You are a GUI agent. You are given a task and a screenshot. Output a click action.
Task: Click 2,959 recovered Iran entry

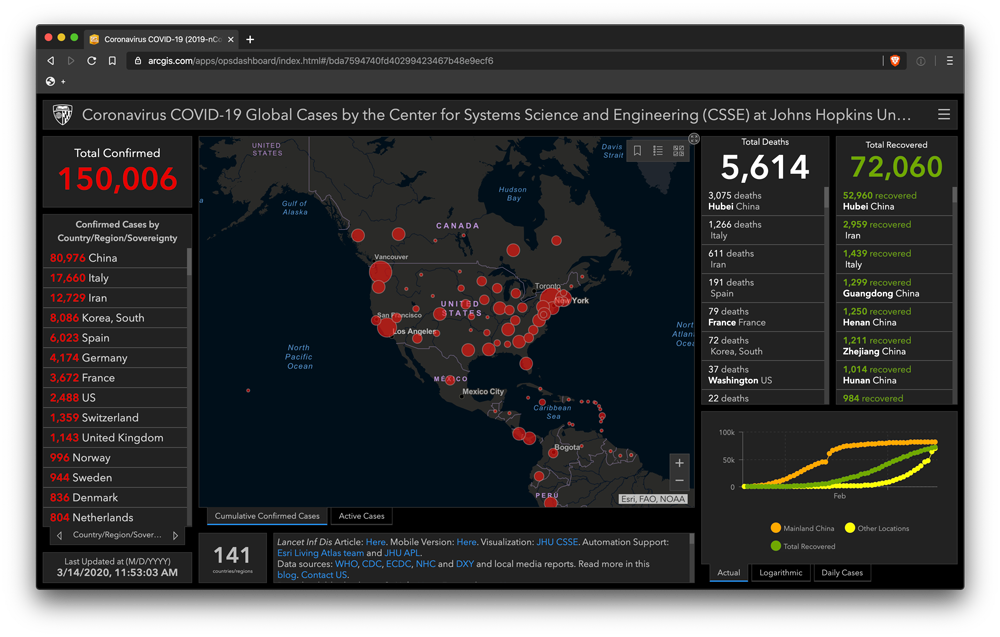coord(894,230)
